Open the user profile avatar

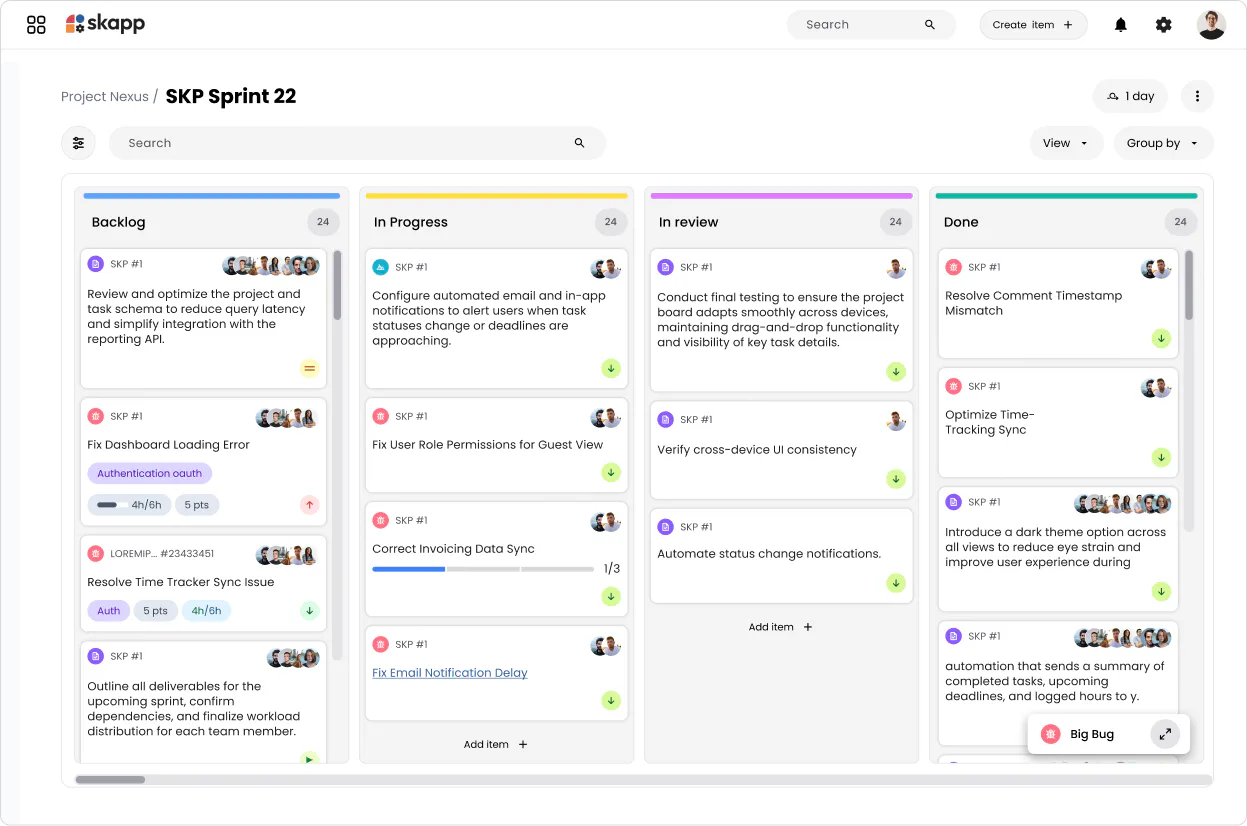[x=1211, y=25]
